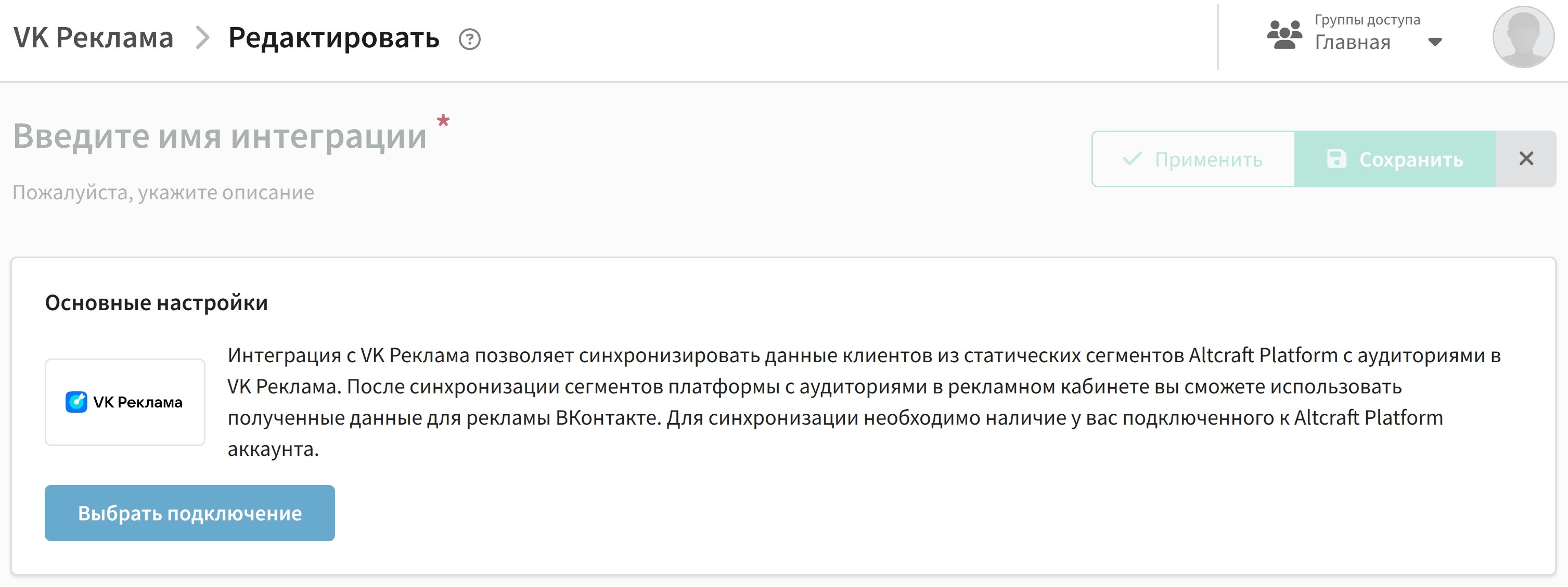Open the help question mark icon
This screenshot has width=1568, height=587.
(x=469, y=40)
